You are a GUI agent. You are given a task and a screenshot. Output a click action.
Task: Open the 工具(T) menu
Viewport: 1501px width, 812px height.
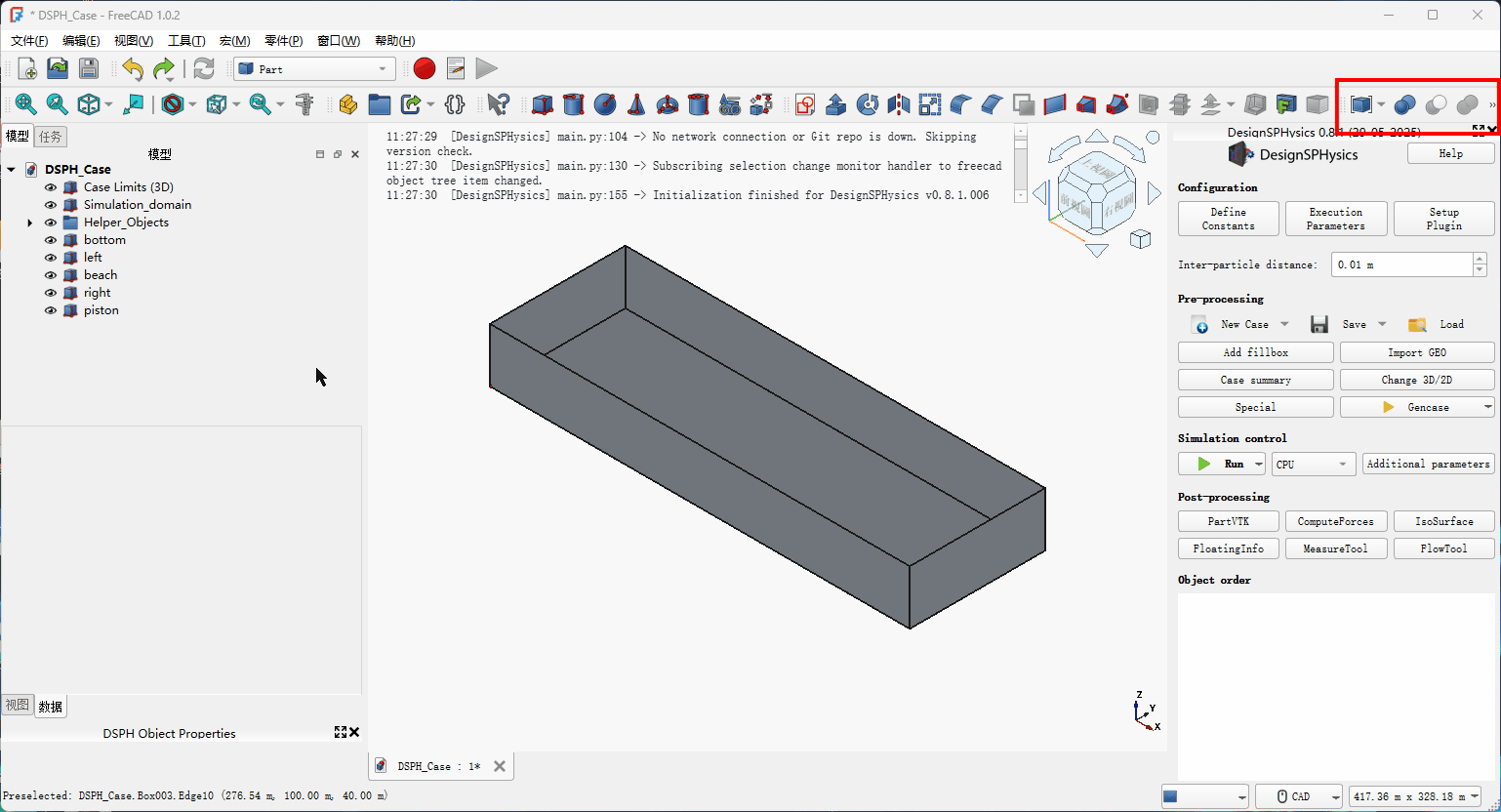tap(186, 41)
